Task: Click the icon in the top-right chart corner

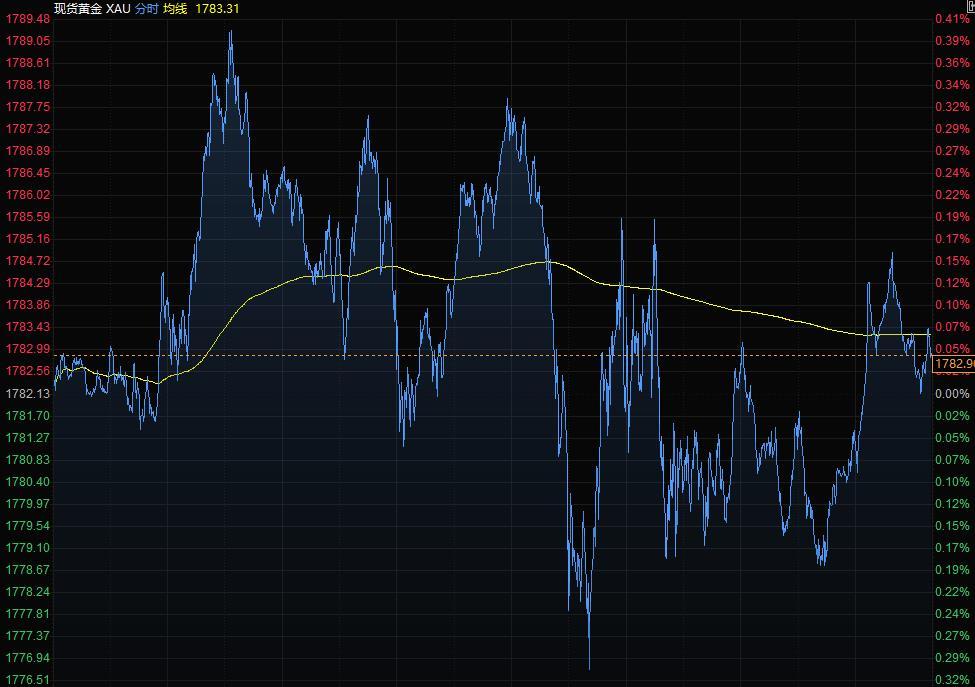Action: [969, 6]
